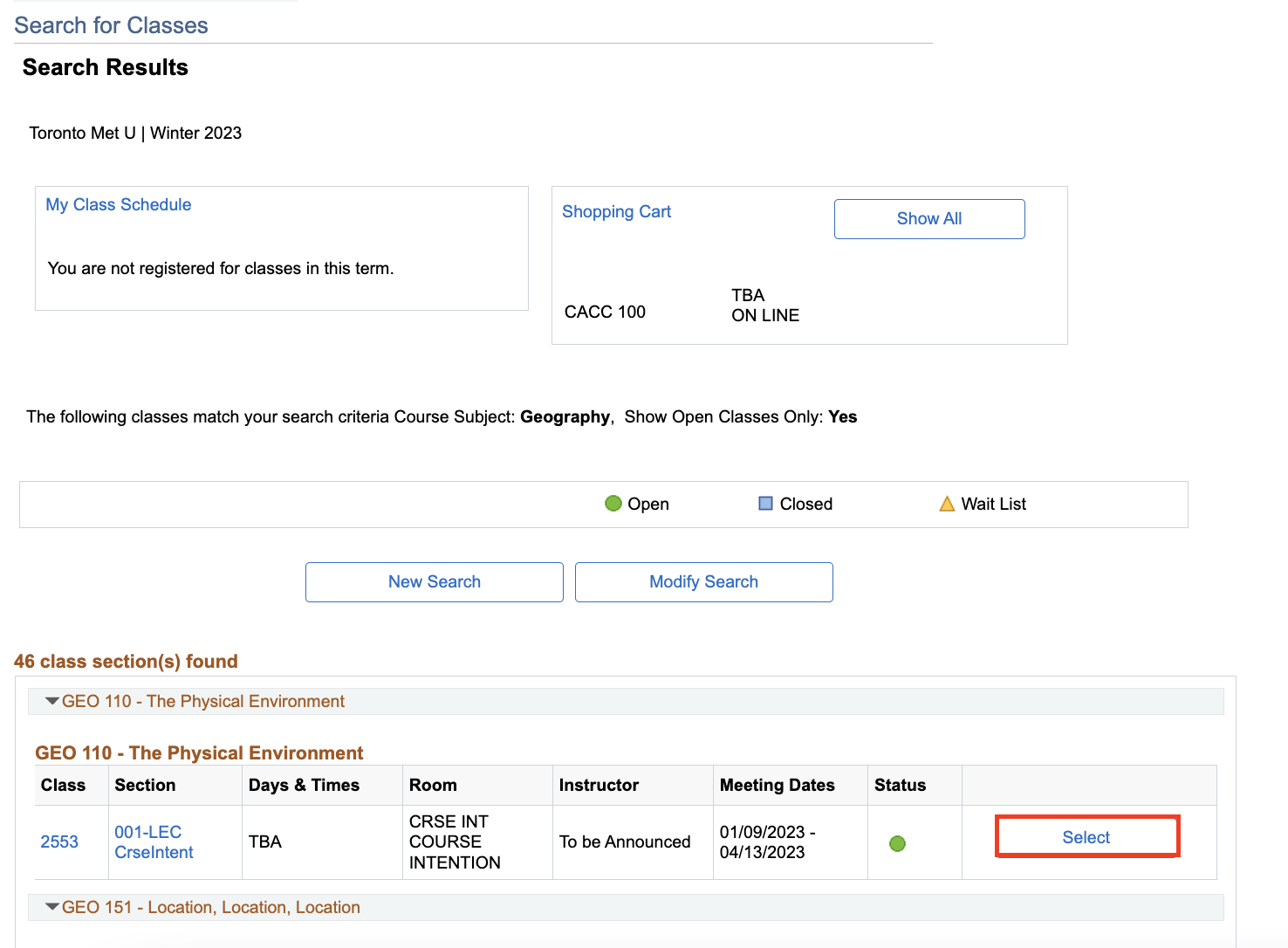Click the GEO 110 collapsible header title text
Screen dimensions: 1288x948
coord(202,701)
